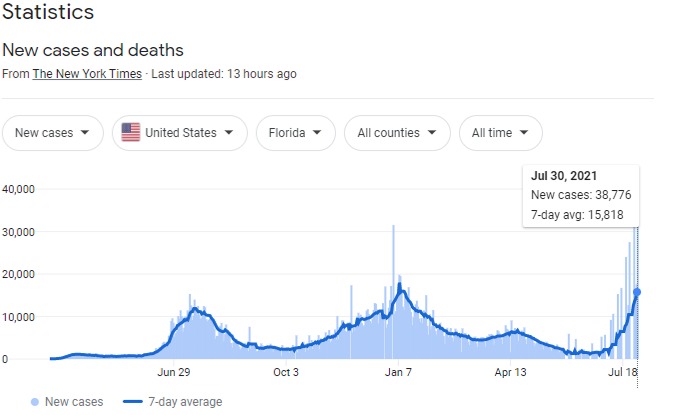Click the Apr 13 axis label
Screen dimensions: 694x415
coord(511,373)
